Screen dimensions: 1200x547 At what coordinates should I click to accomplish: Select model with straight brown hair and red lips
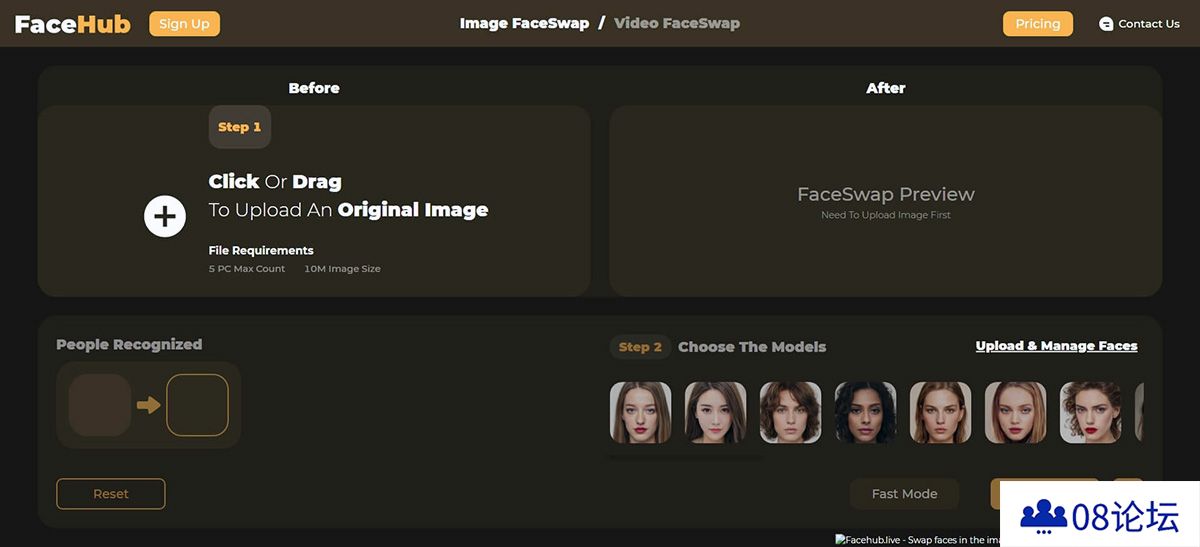(641, 412)
